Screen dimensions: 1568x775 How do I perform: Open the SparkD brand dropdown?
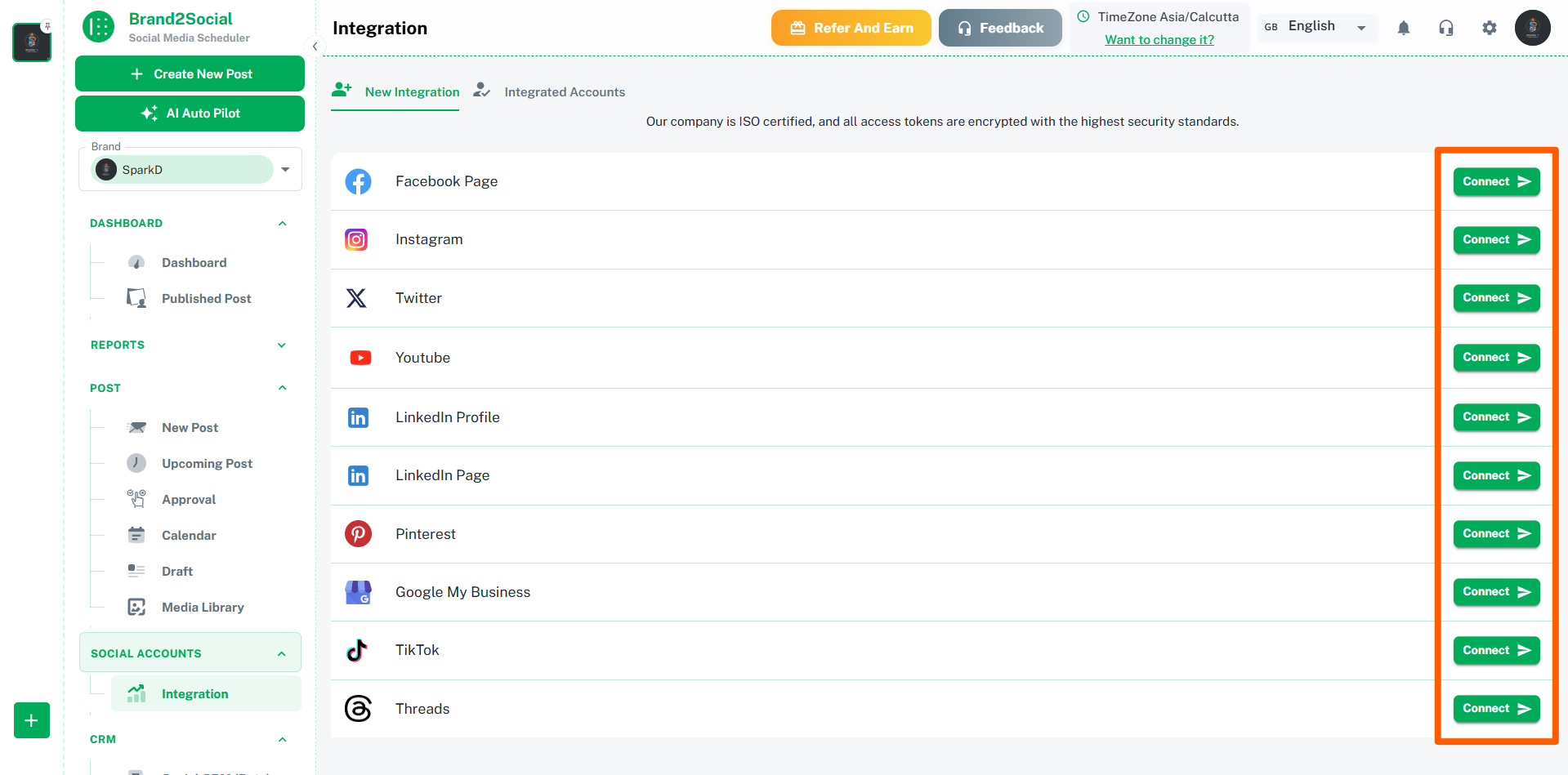coord(191,169)
